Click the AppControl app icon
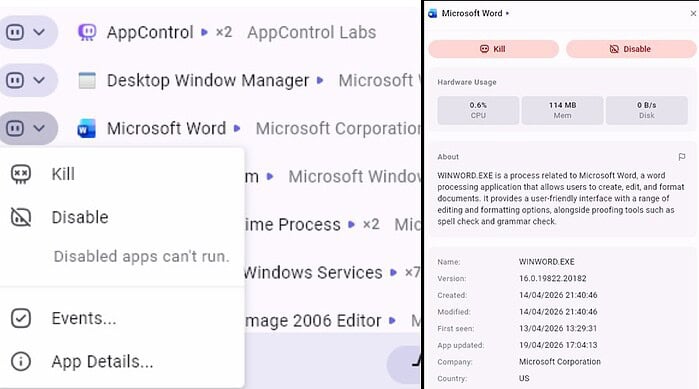Viewport: 699px width, 389px height. (87, 33)
